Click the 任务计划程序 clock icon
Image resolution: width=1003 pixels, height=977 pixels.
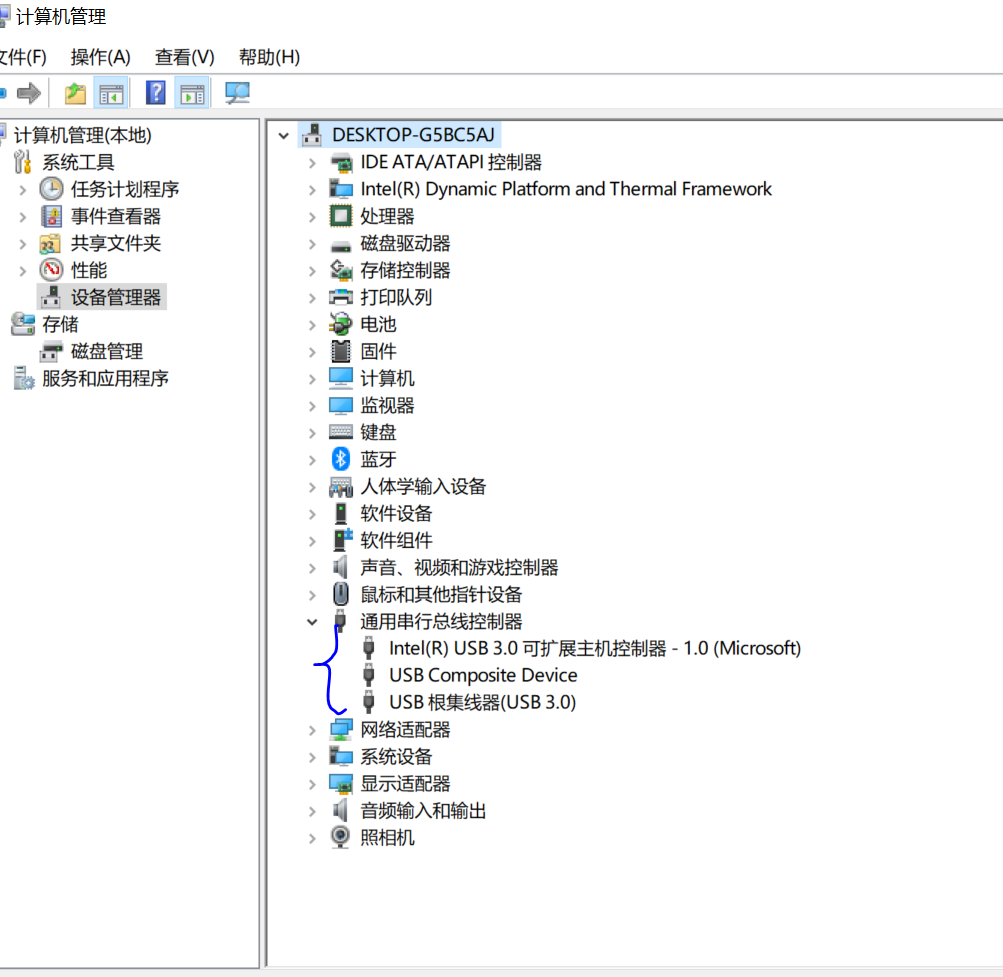[x=51, y=189]
